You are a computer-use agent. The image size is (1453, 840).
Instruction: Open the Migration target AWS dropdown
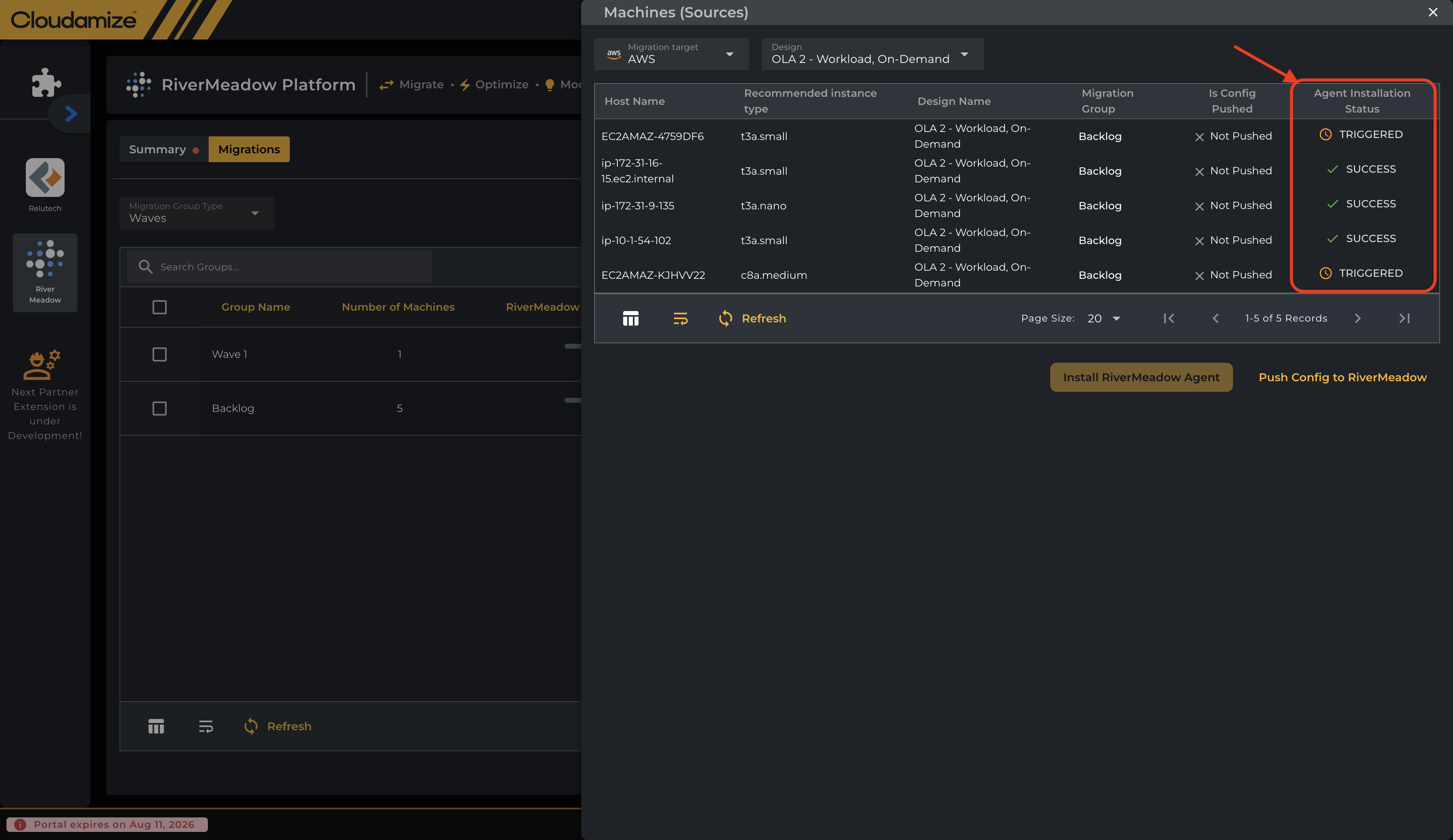click(671, 54)
